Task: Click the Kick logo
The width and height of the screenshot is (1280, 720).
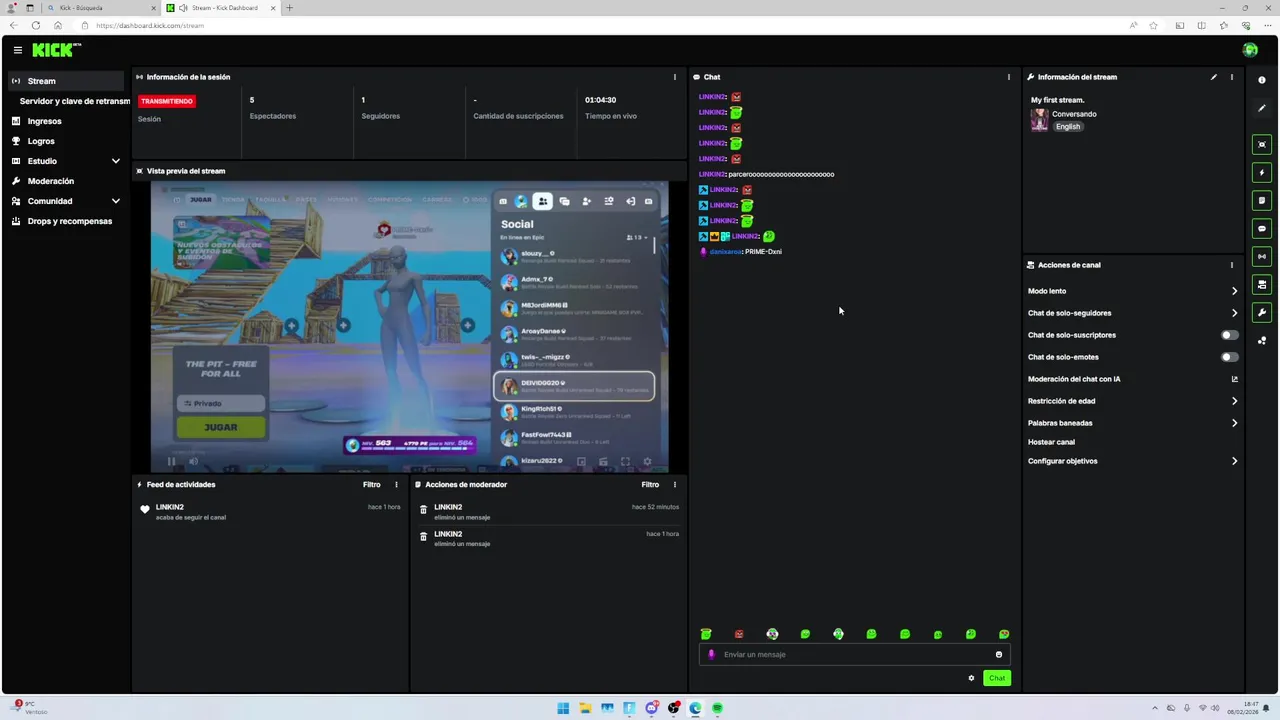Action: [56, 50]
